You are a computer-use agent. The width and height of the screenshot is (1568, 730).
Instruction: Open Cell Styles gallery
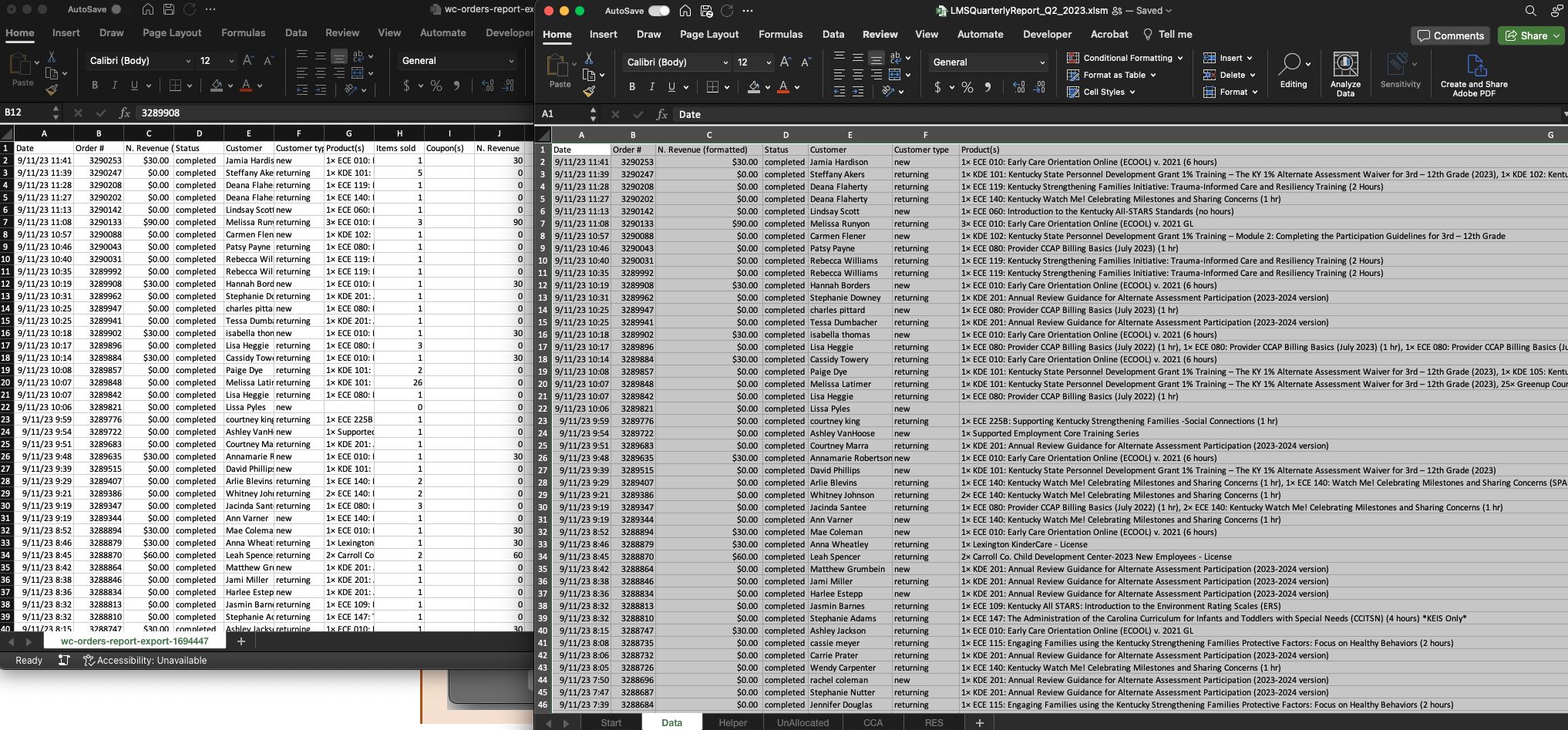click(1102, 92)
